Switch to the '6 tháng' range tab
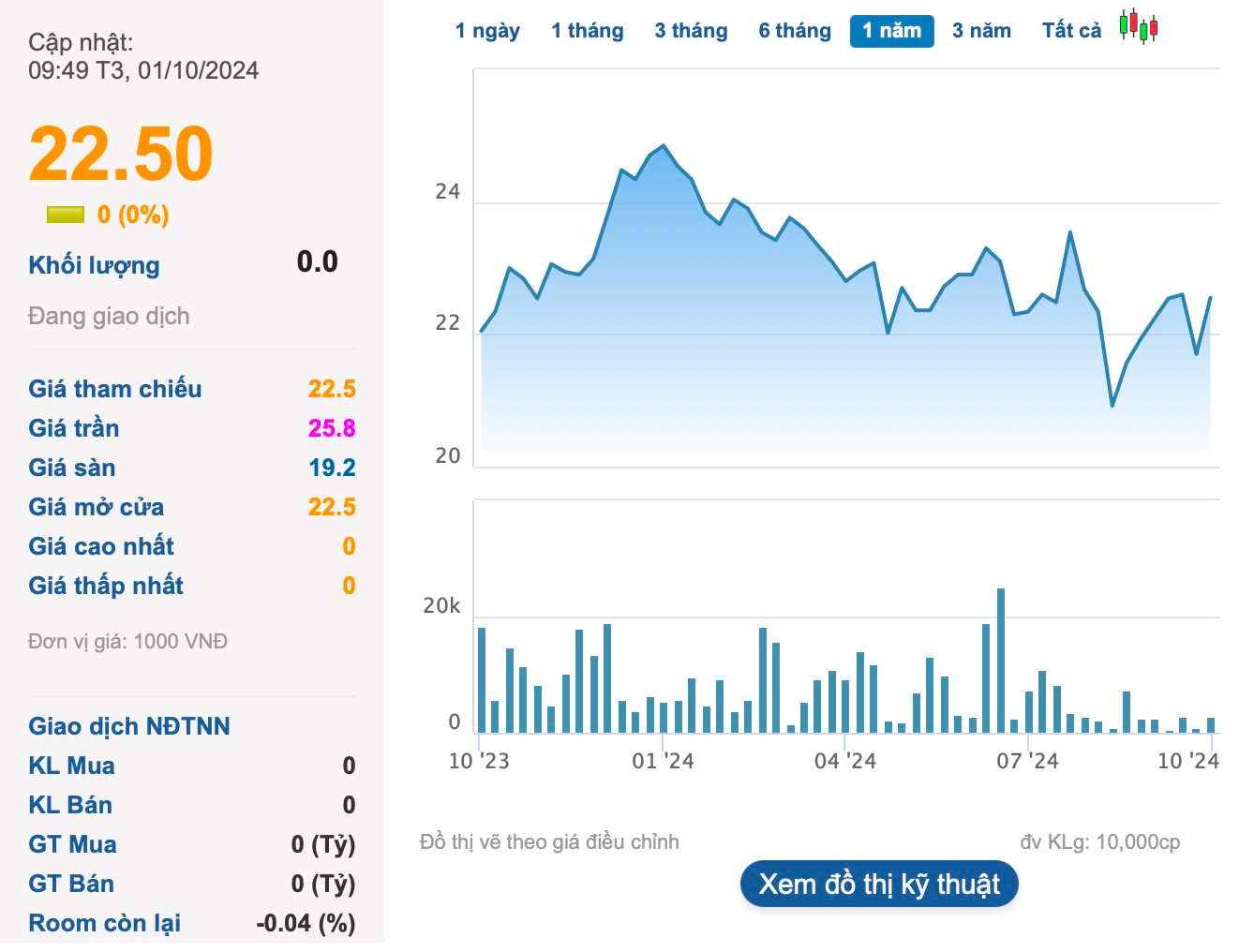This screenshot has width=1239, height=952. pos(795,31)
